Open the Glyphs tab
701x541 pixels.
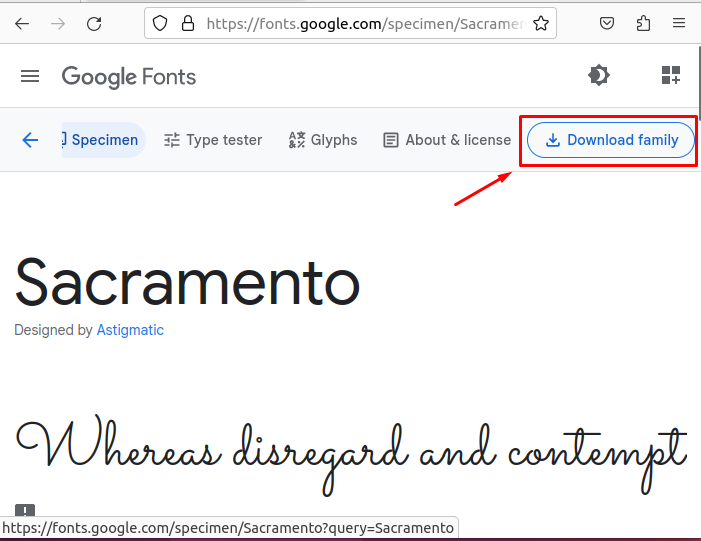[x=323, y=140]
